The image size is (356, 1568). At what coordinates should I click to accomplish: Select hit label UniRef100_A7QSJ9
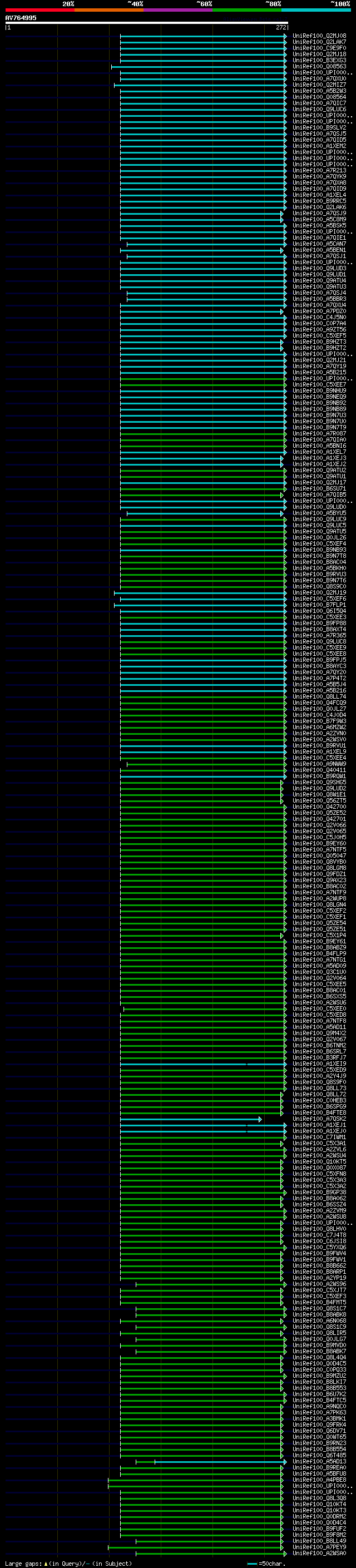coord(319,213)
